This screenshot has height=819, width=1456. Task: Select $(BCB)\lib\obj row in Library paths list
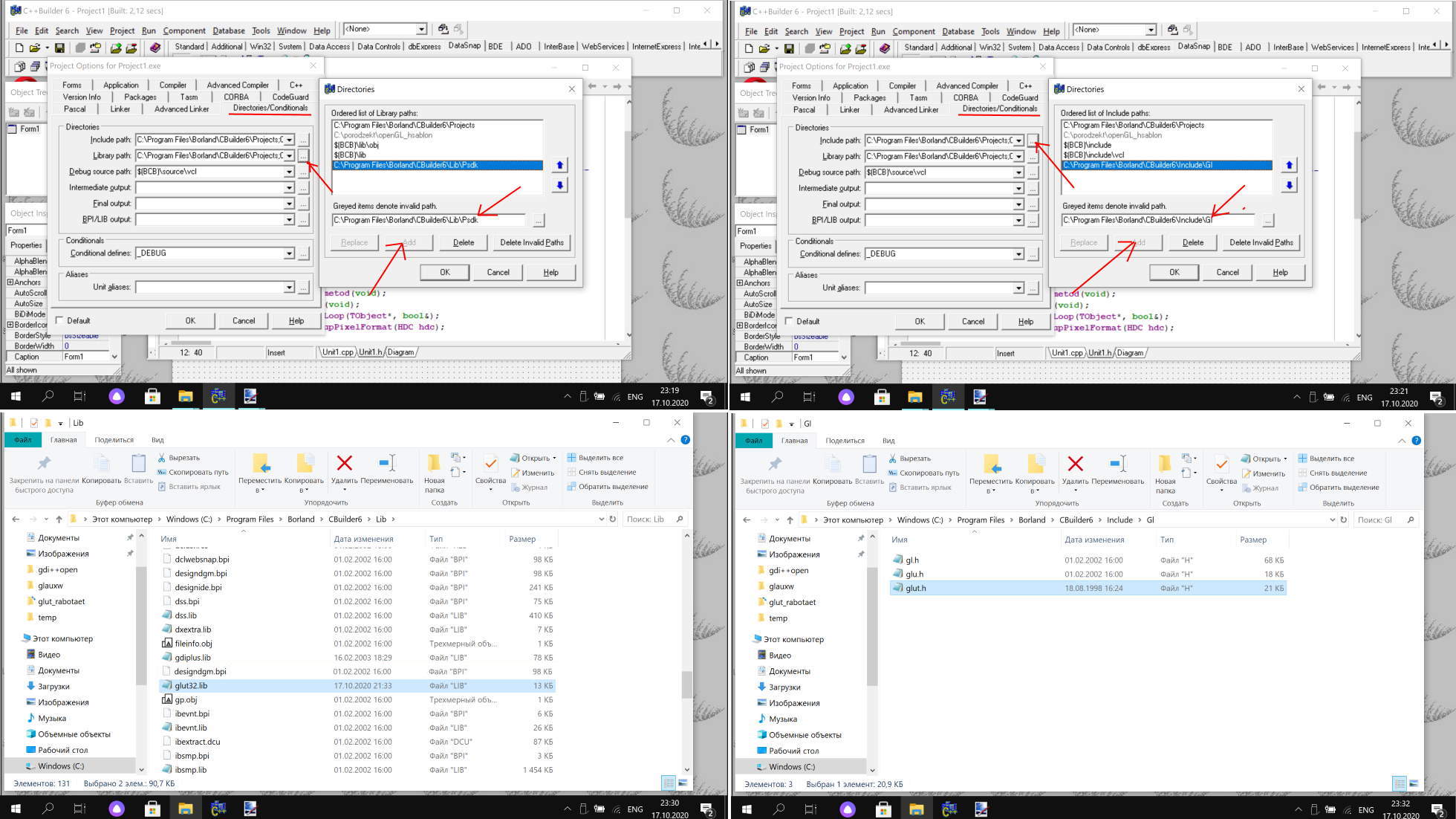click(437, 145)
